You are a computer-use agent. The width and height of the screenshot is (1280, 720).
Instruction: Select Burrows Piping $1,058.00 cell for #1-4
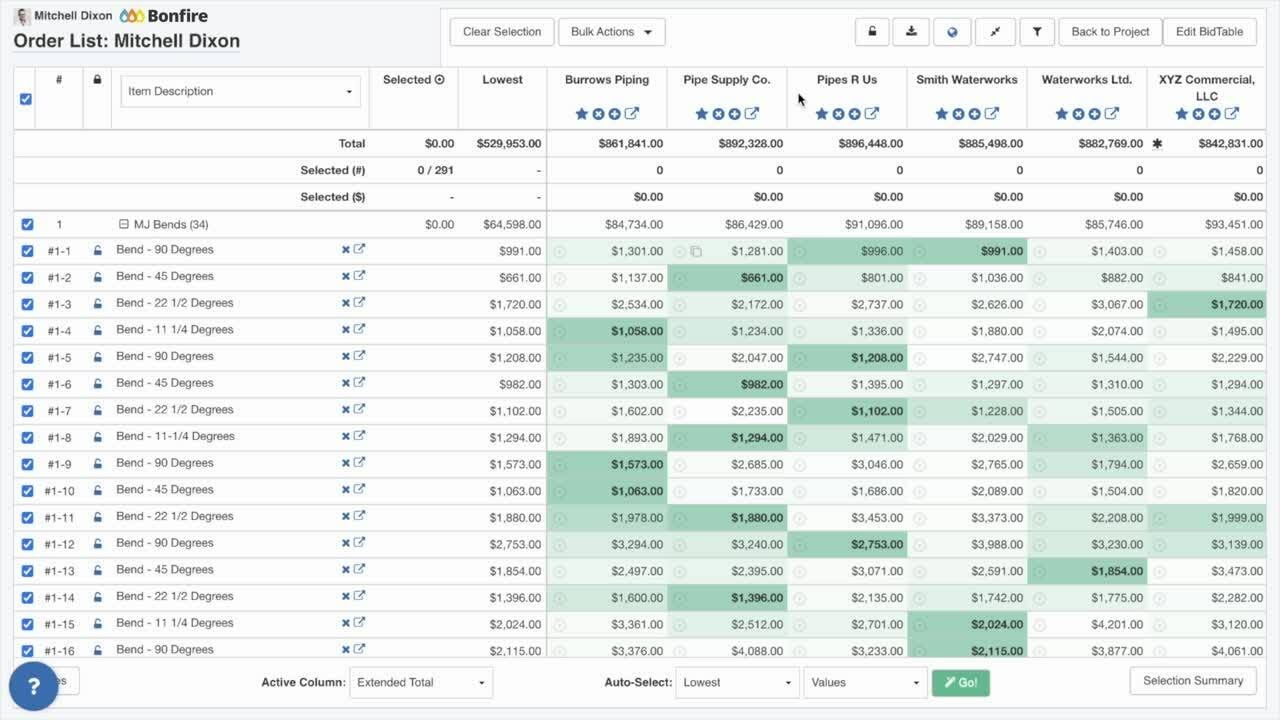click(607, 332)
